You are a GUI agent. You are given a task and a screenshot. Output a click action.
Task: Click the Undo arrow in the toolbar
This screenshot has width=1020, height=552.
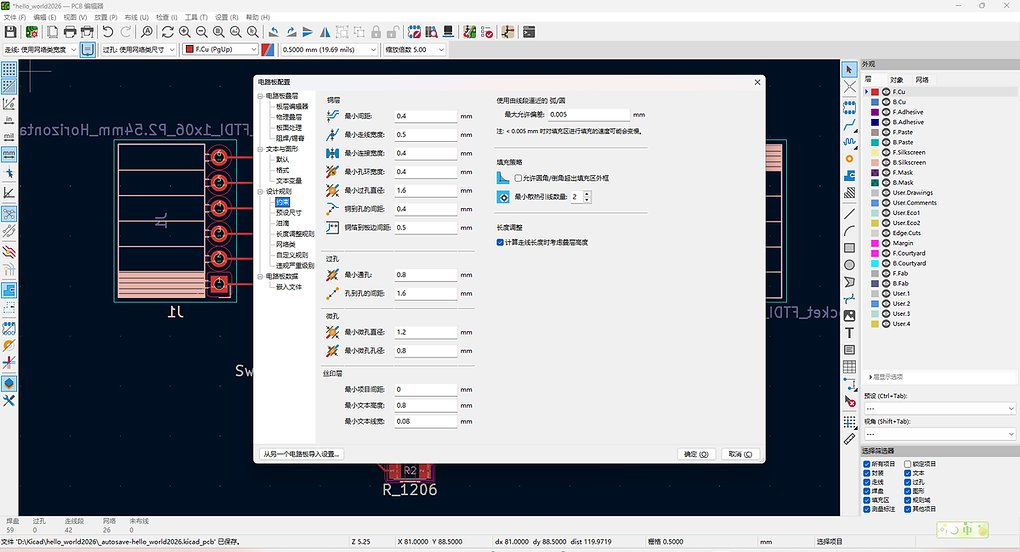coord(108,32)
